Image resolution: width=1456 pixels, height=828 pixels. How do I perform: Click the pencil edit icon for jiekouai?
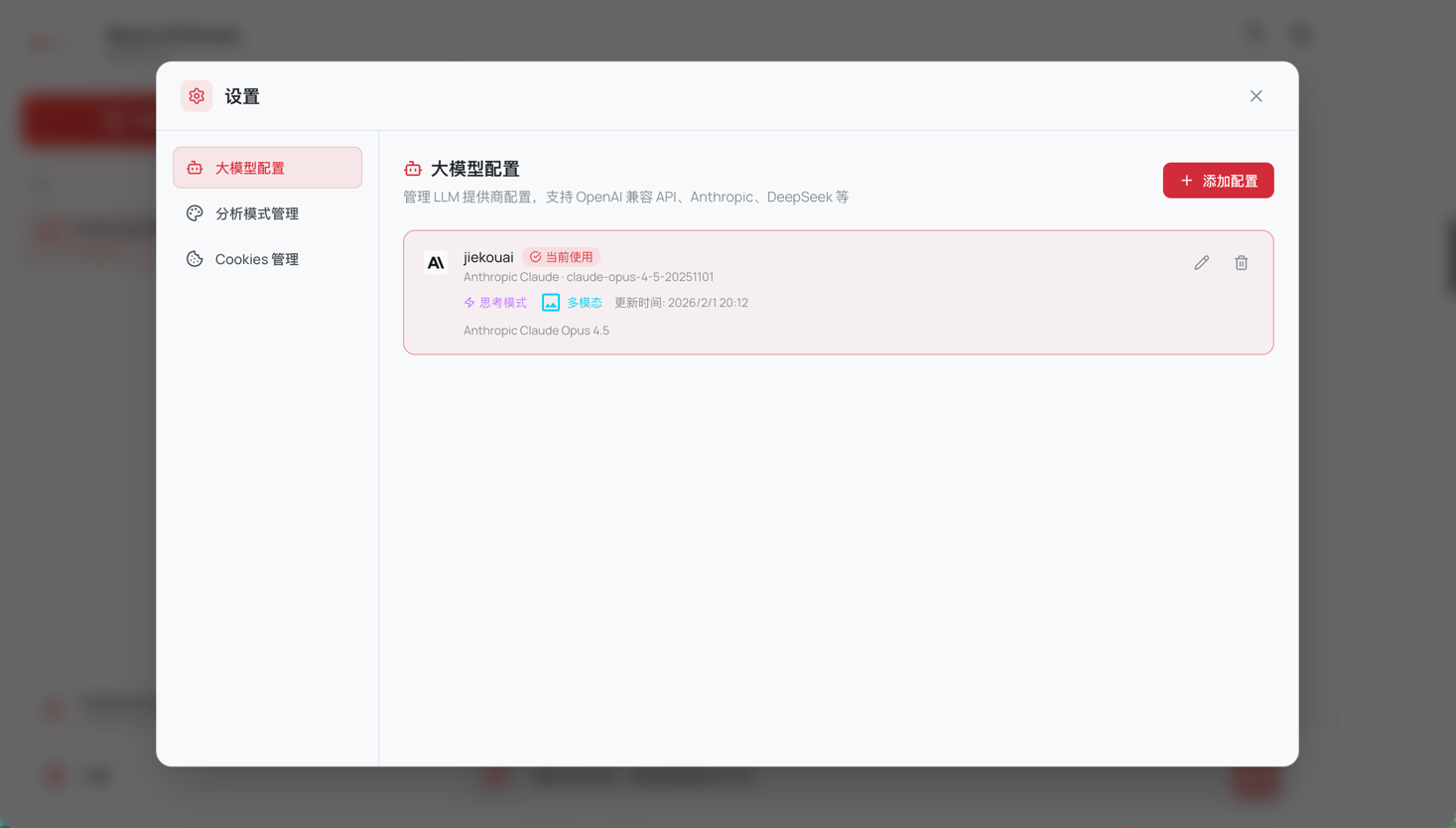click(x=1201, y=263)
